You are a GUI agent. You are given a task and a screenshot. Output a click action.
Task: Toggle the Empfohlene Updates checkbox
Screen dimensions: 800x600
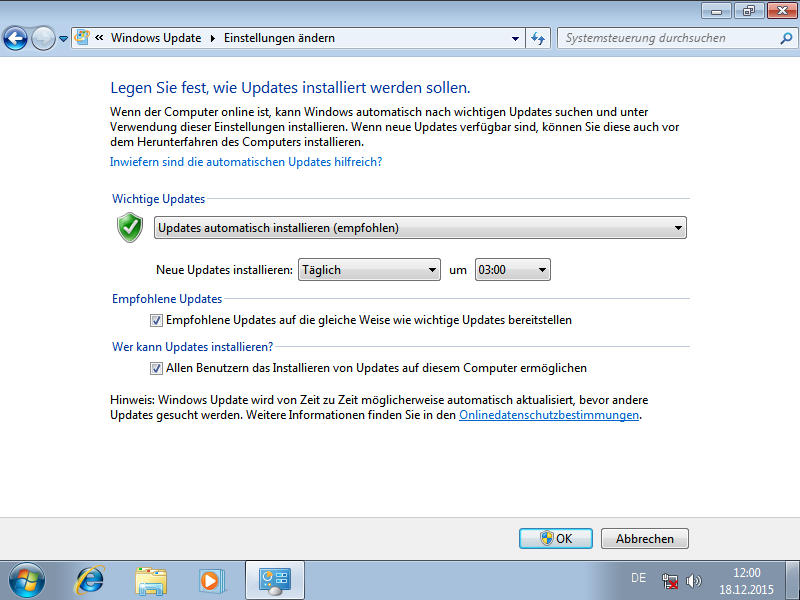coord(156,320)
